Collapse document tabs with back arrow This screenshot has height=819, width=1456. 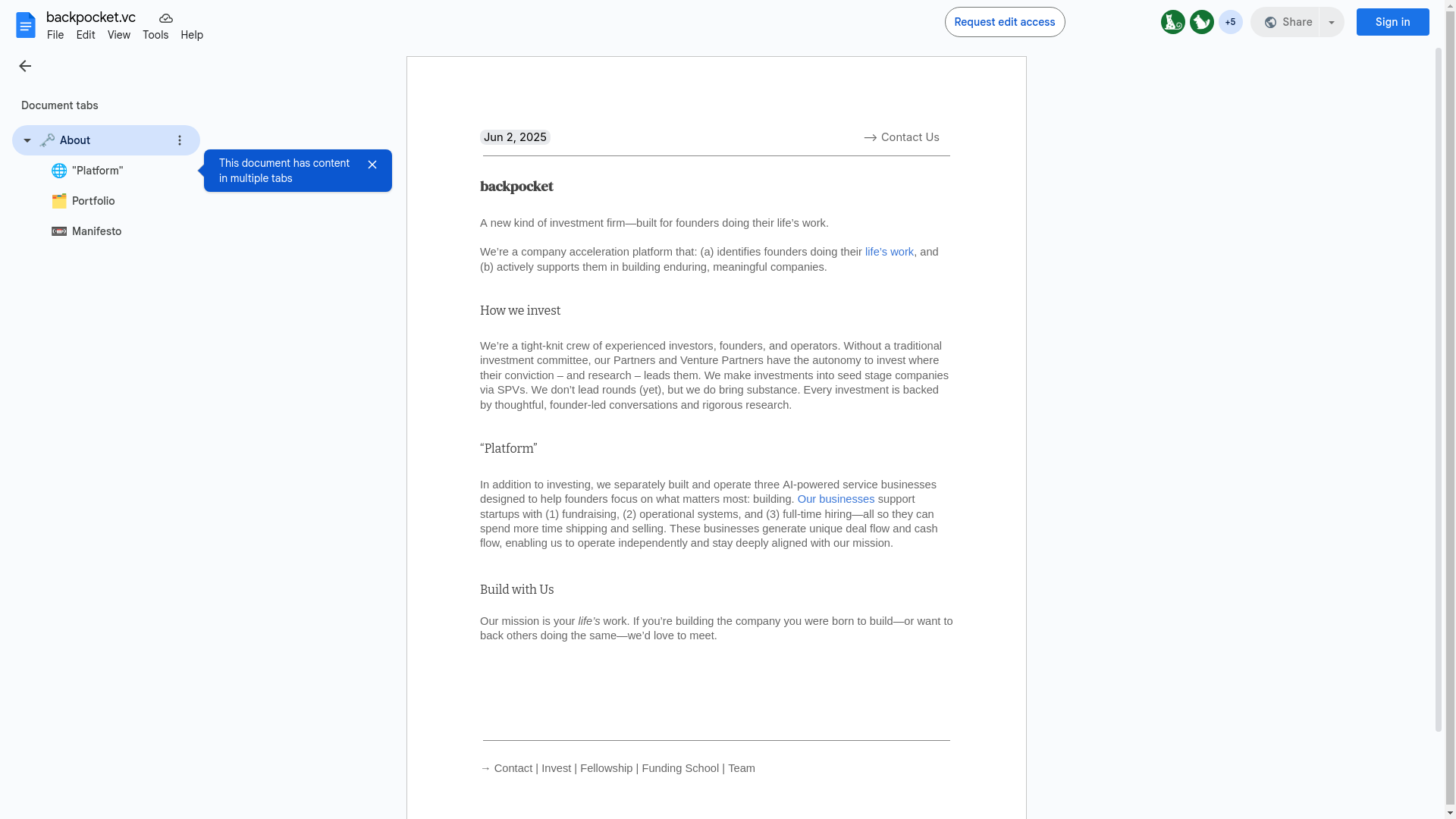(25, 66)
